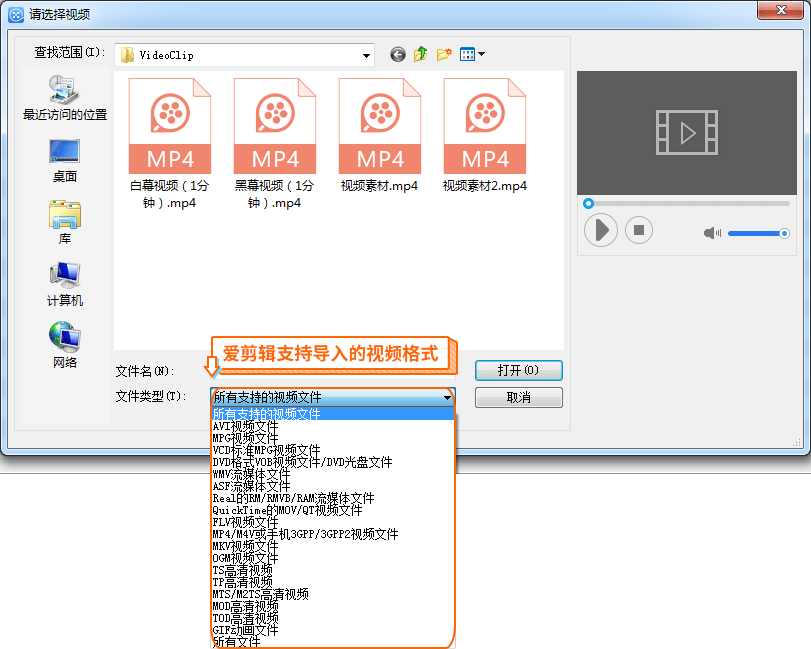This screenshot has width=811, height=649.
Task: Expand the 查找范围 location dropdown
Action: pos(367,55)
